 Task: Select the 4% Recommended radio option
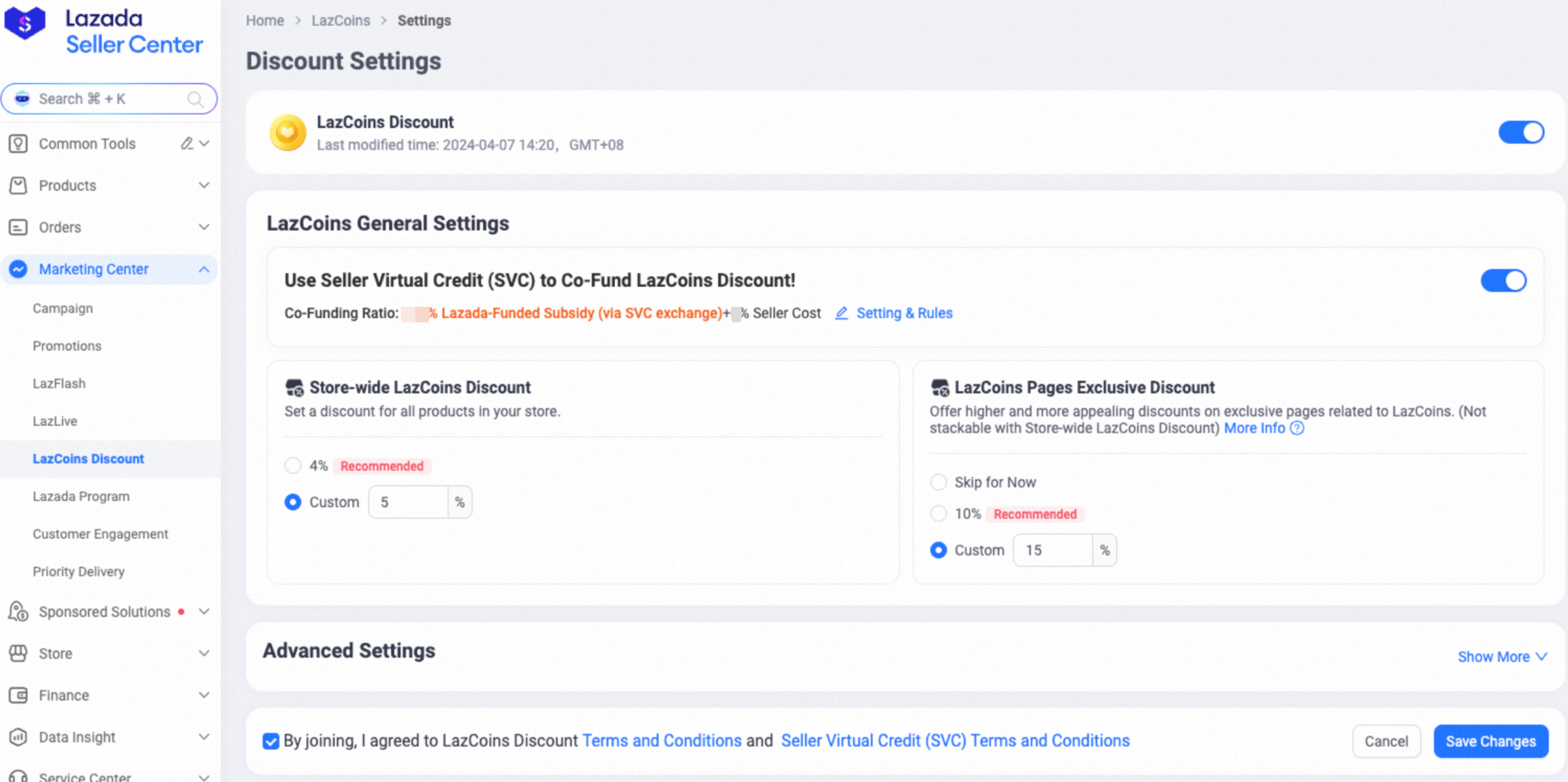(293, 465)
